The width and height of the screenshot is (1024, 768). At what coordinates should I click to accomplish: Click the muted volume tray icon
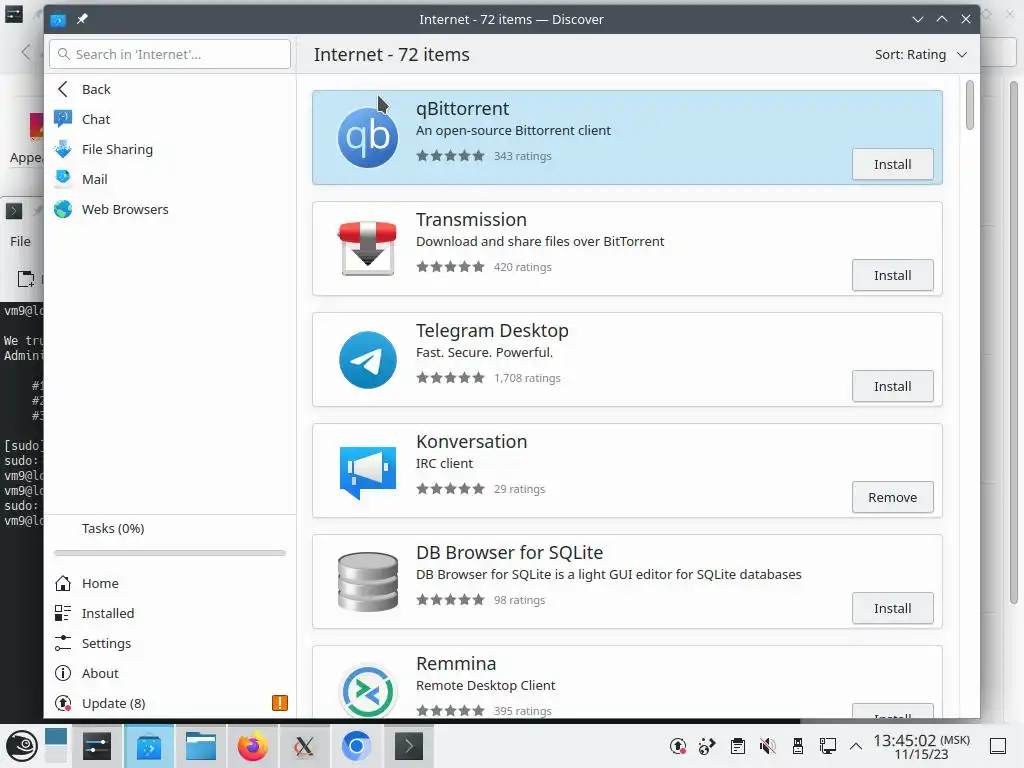tap(768, 746)
